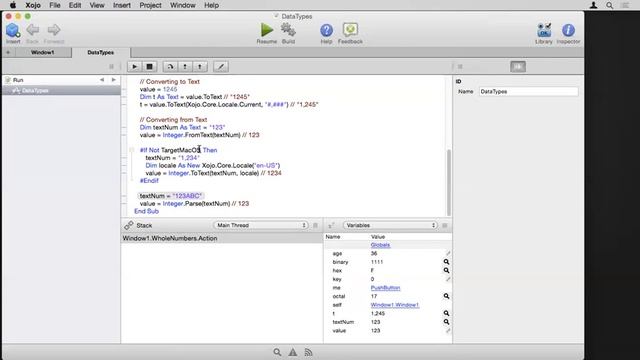Image resolution: width=640 pixels, height=360 pixels.
Task: Toggle the right panel view button
Action: click(x=518, y=67)
